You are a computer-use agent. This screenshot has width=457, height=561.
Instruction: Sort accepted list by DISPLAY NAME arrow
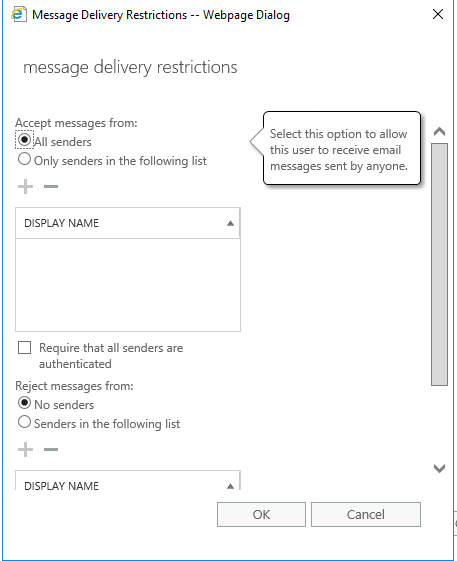coord(230,224)
